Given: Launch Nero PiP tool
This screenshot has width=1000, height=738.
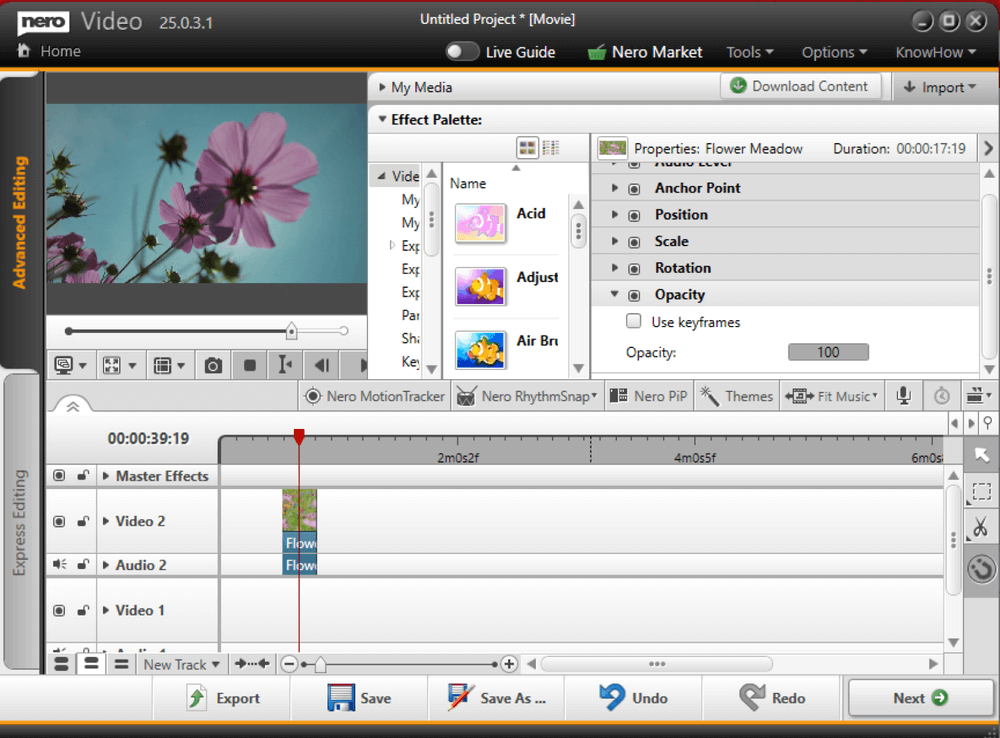Looking at the screenshot, I should (649, 396).
